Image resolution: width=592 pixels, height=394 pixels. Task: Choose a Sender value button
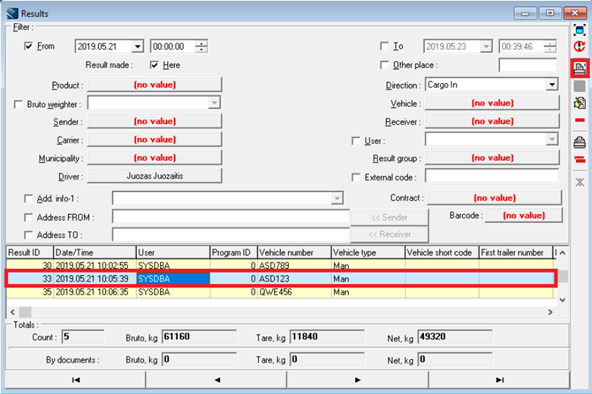pyautogui.click(x=154, y=121)
